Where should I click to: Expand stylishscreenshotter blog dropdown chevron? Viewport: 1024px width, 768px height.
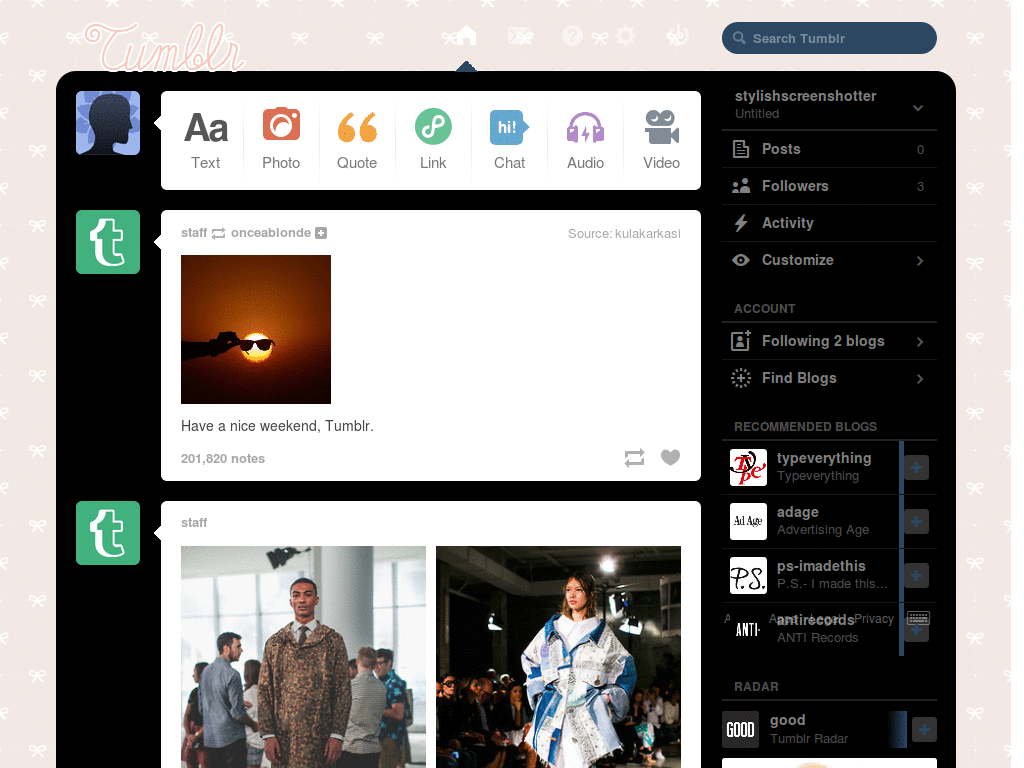(918, 108)
